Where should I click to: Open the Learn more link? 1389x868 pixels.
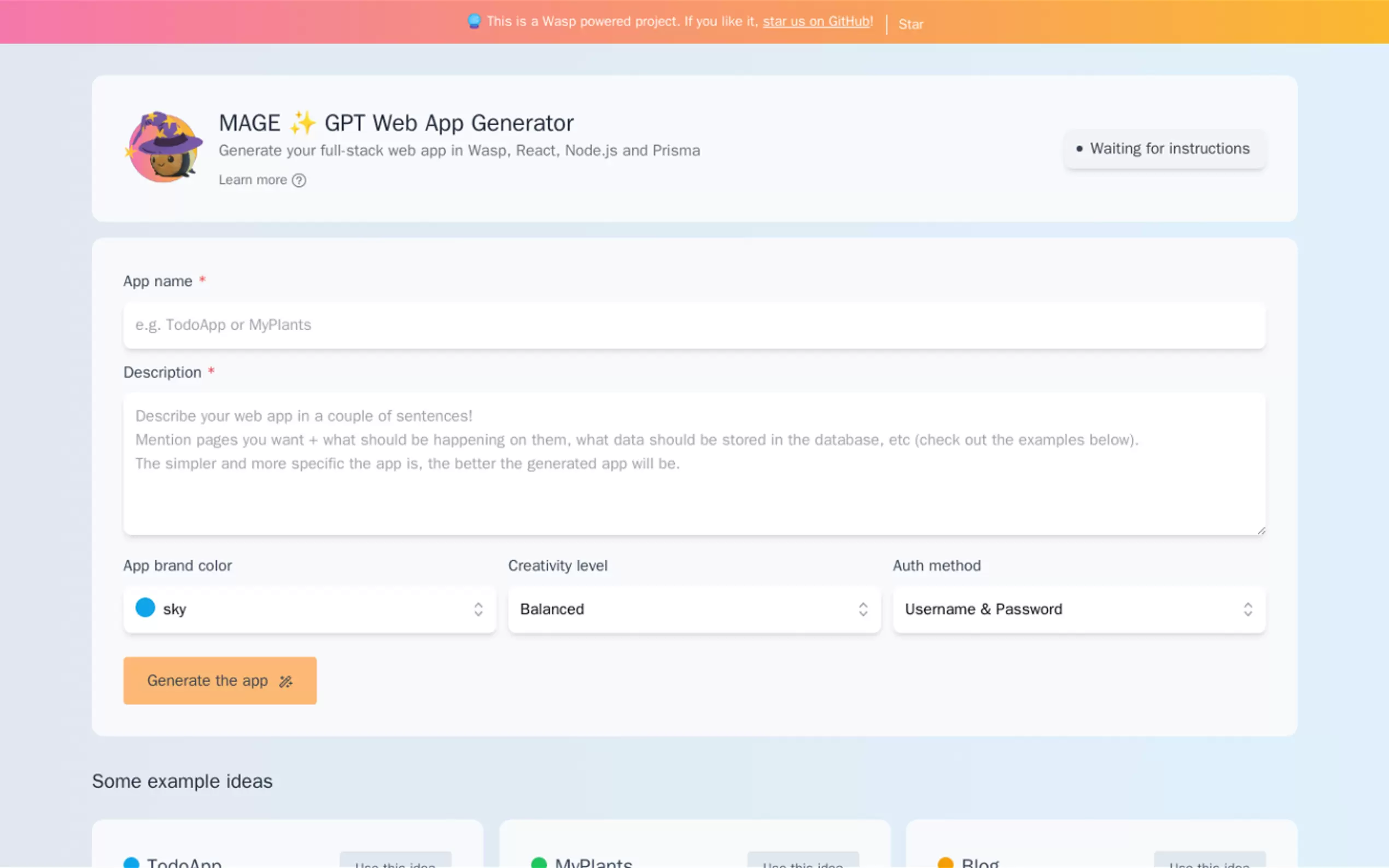pos(262,180)
